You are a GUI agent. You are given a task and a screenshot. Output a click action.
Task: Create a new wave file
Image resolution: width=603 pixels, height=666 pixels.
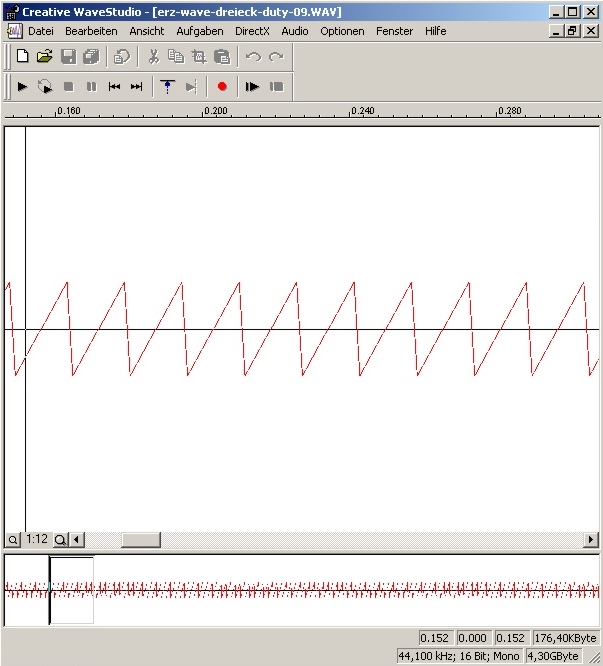[23, 56]
